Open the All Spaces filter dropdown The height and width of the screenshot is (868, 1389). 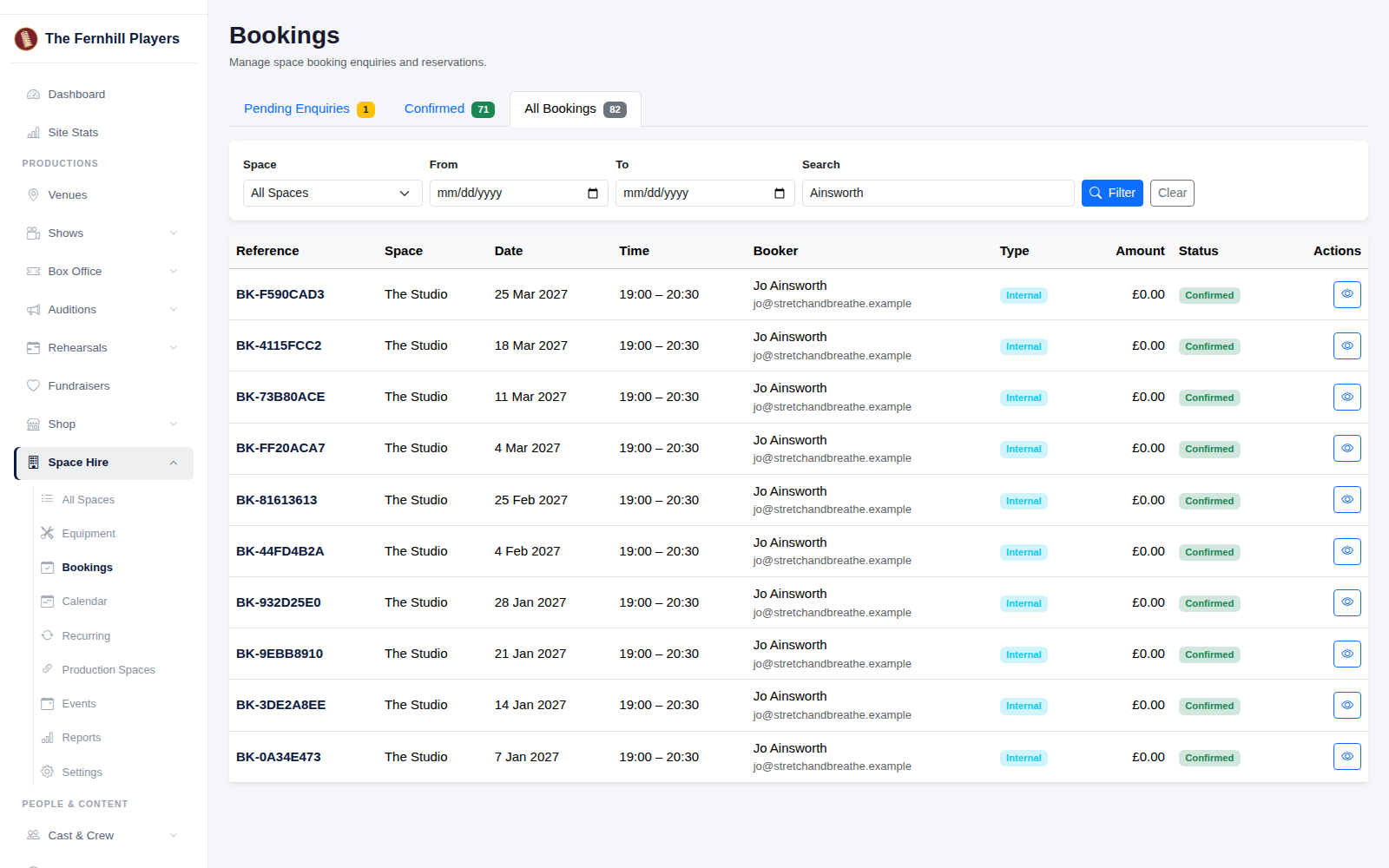[x=332, y=193]
